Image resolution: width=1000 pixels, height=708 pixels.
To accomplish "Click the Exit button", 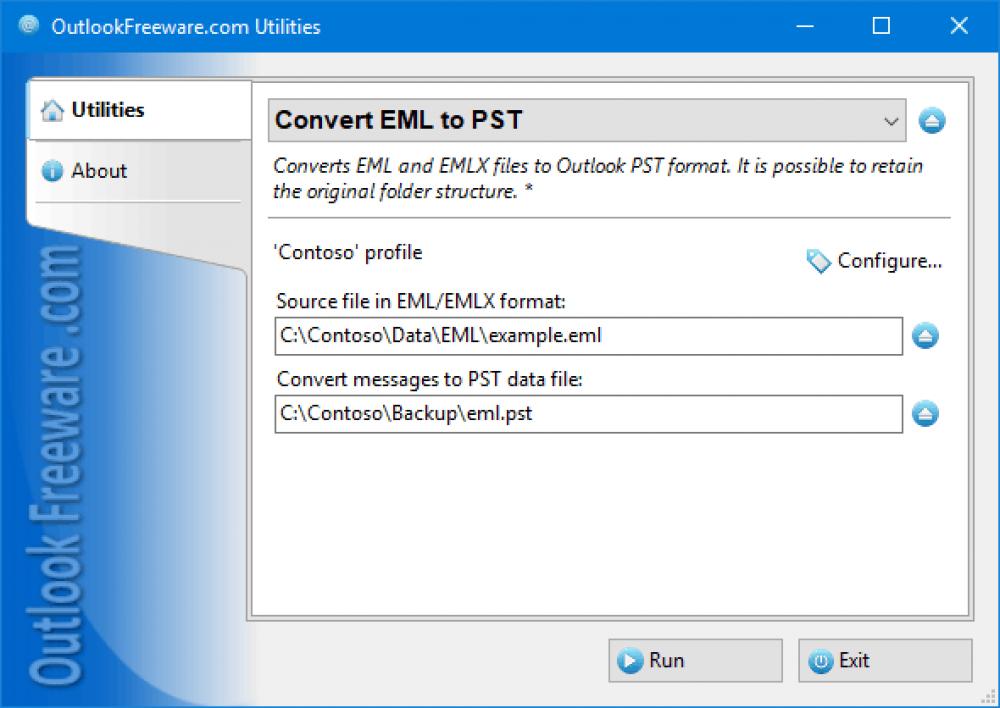I will (885, 660).
